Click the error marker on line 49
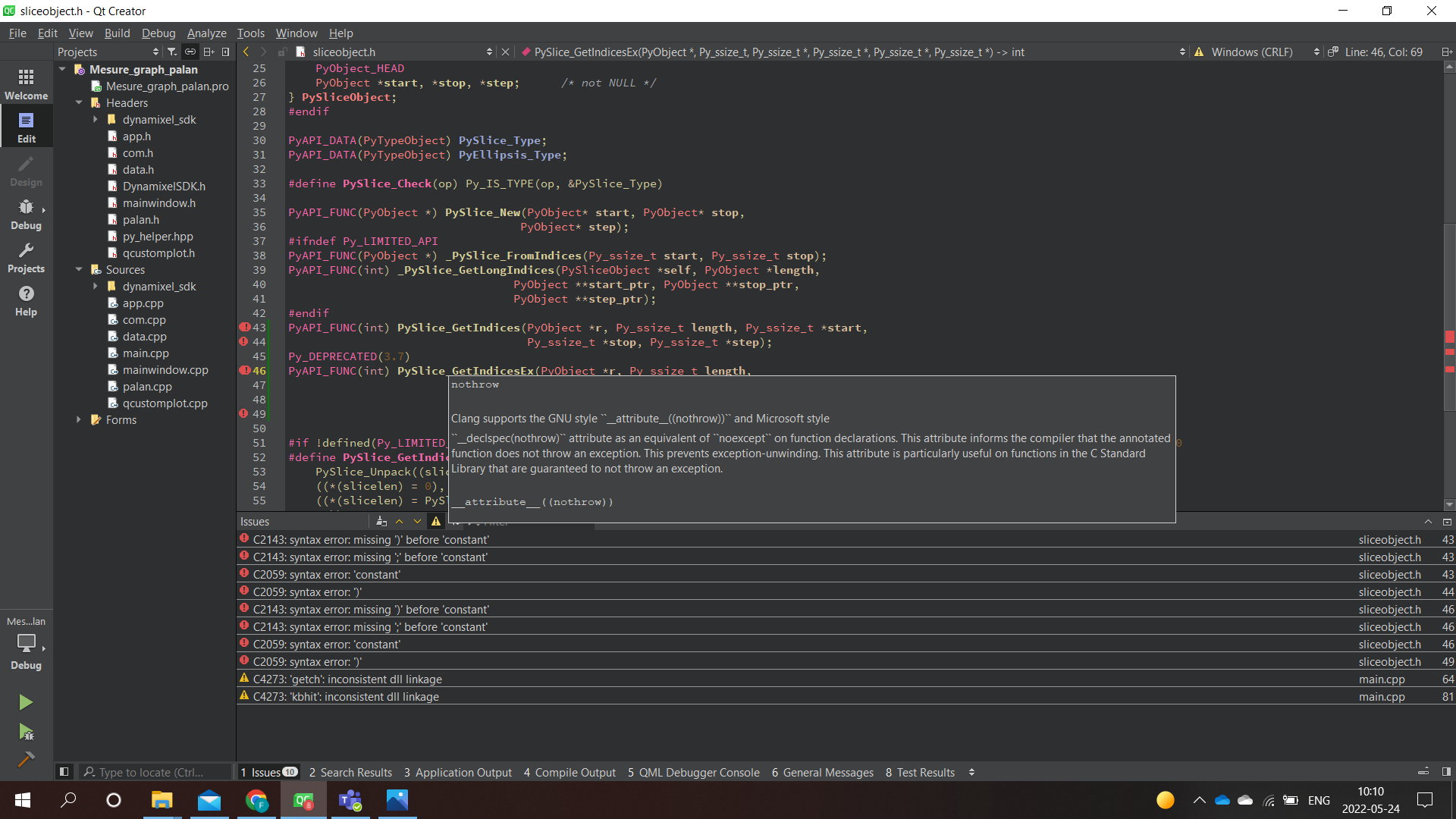The width and height of the screenshot is (1456, 819). pyautogui.click(x=244, y=413)
